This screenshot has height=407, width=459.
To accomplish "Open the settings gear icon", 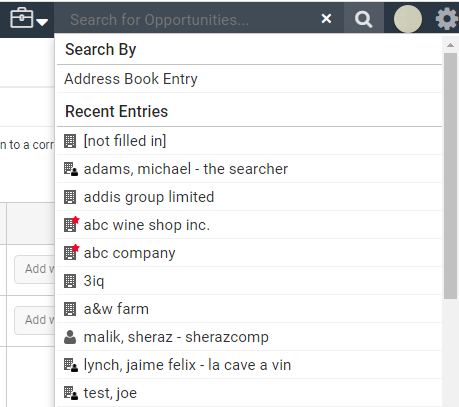I will pyautogui.click(x=447, y=19).
